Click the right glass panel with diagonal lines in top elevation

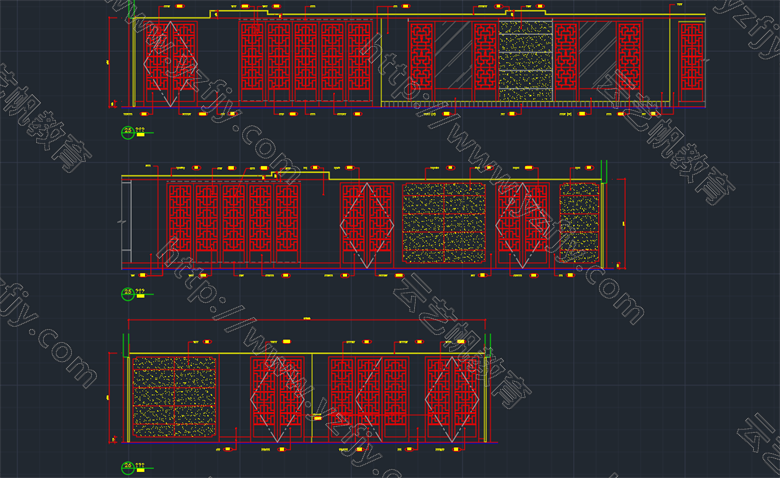click(598, 62)
